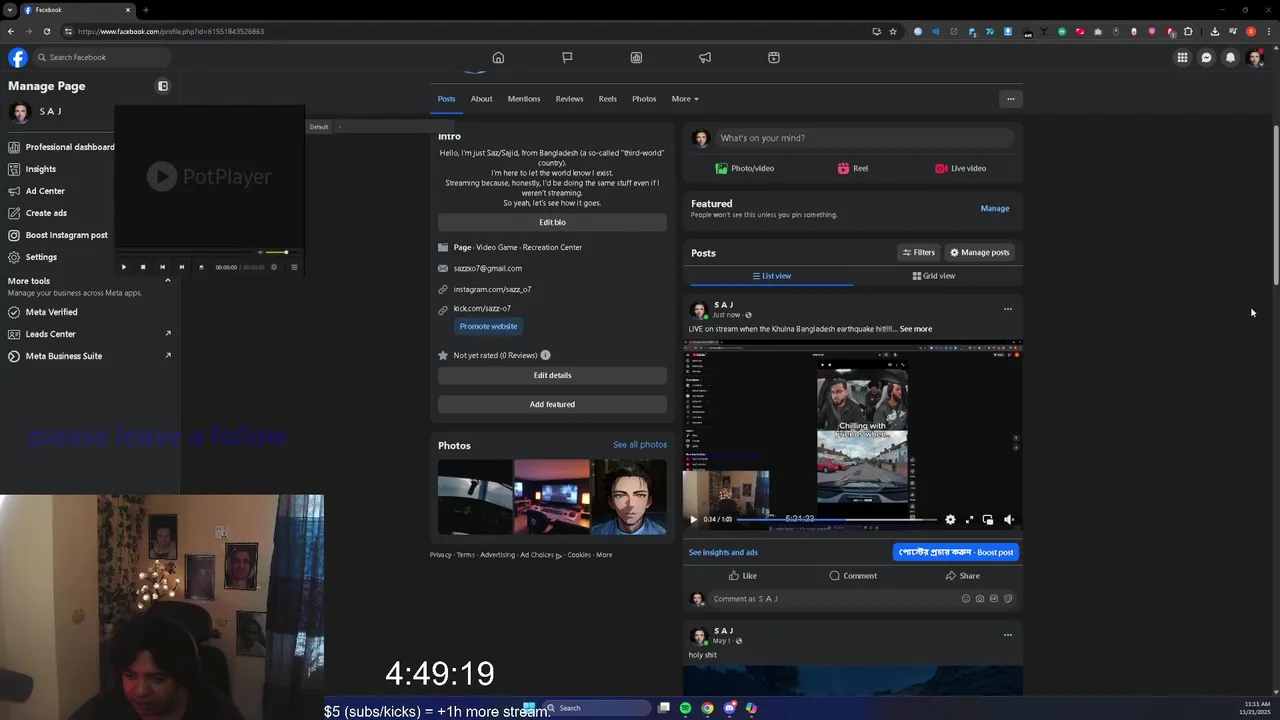Bookmark this page with star icon
1280x720 pixels.
click(893, 31)
